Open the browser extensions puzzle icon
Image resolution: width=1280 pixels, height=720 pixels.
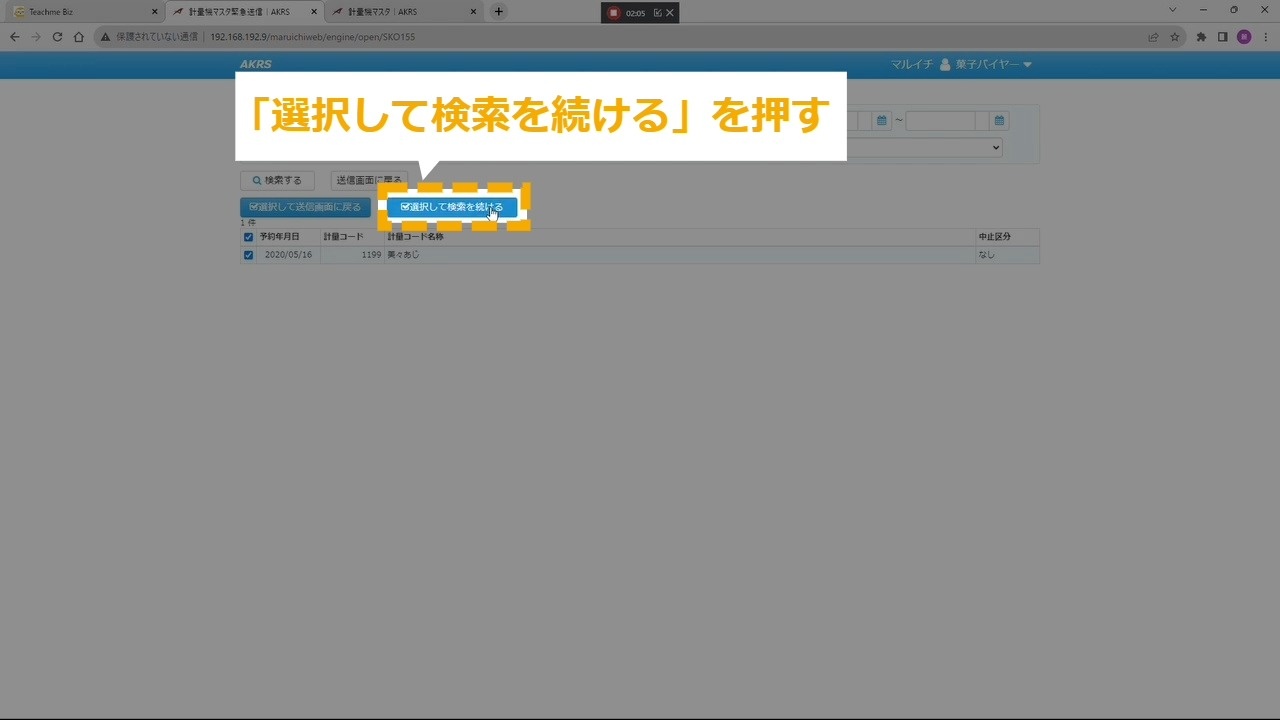point(1201,37)
